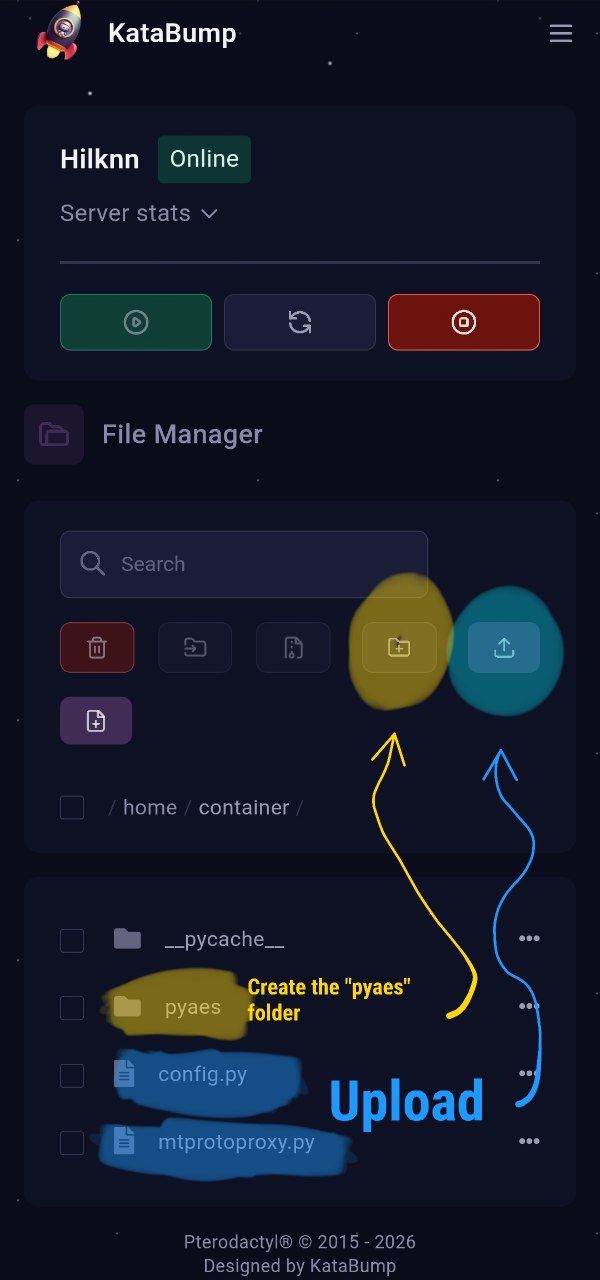The width and height of the screenshot is (600, 1280).
Task: Open the __pycache__ folder
Action: tap(225, 939)
